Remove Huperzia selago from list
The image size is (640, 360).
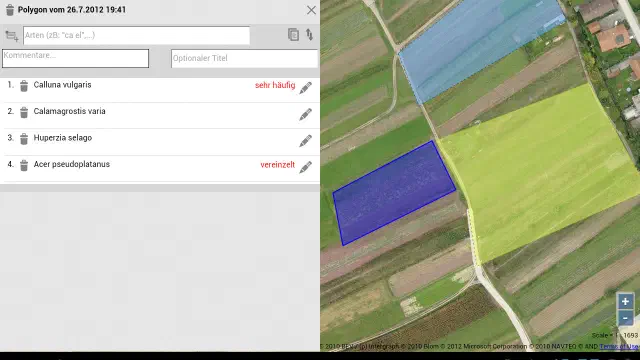coord(24,139)
